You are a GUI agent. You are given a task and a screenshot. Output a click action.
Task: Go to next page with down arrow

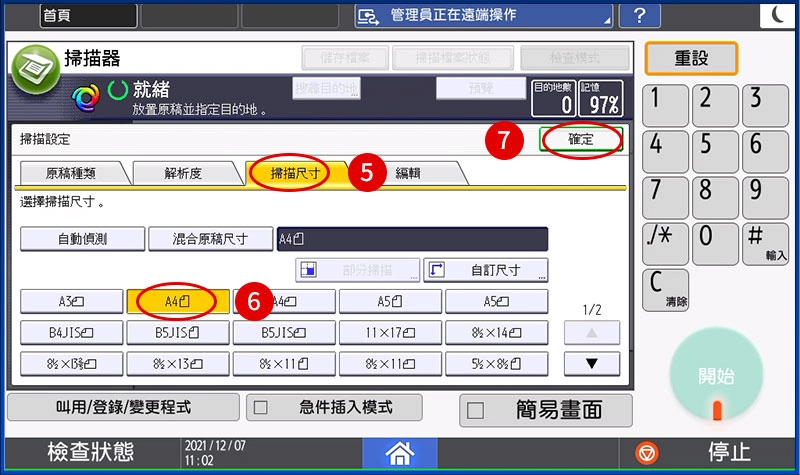coord(592,364)
